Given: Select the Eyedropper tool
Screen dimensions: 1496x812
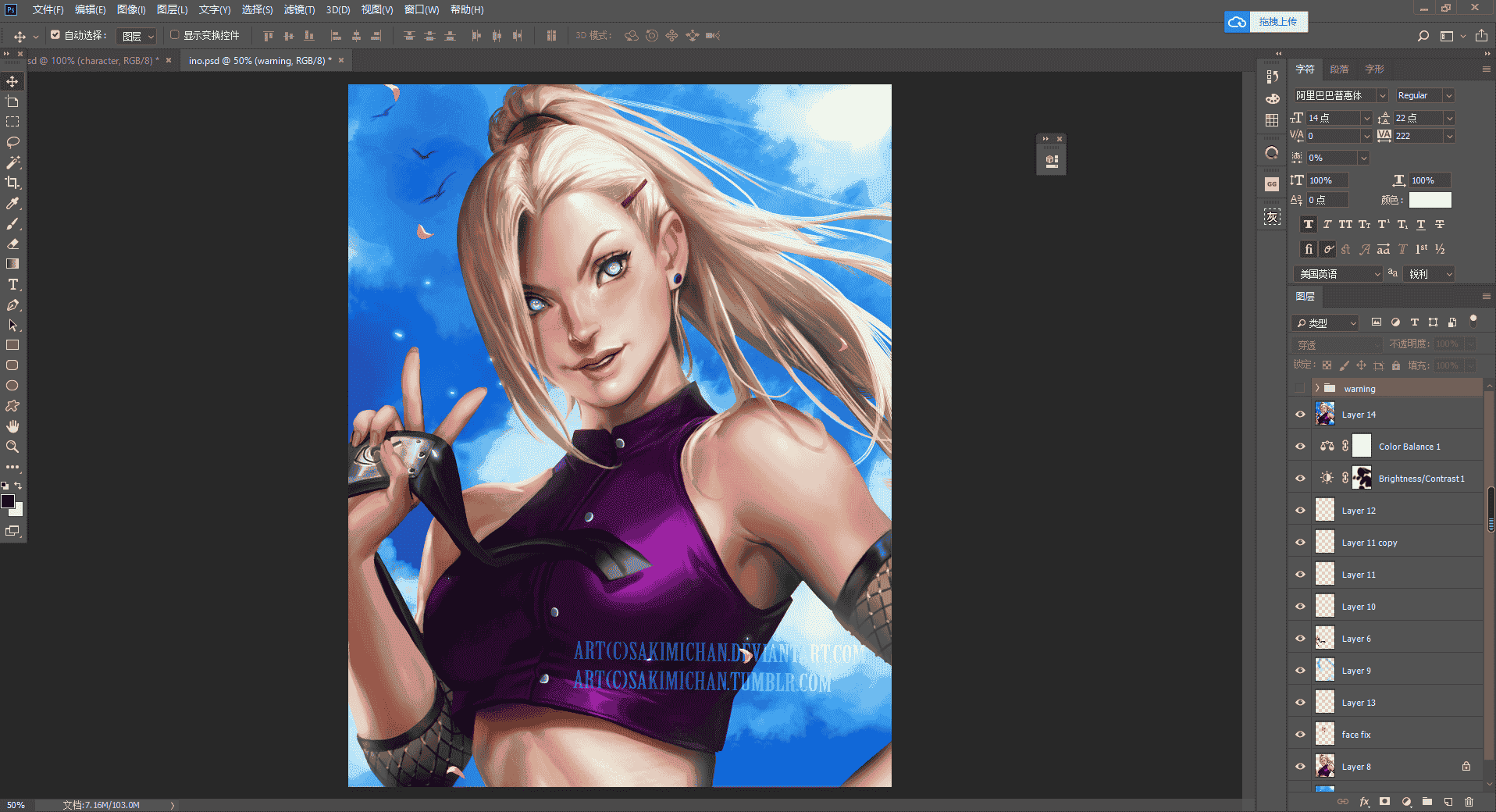Looking at the screenshot, I should [x=12, y=203].
